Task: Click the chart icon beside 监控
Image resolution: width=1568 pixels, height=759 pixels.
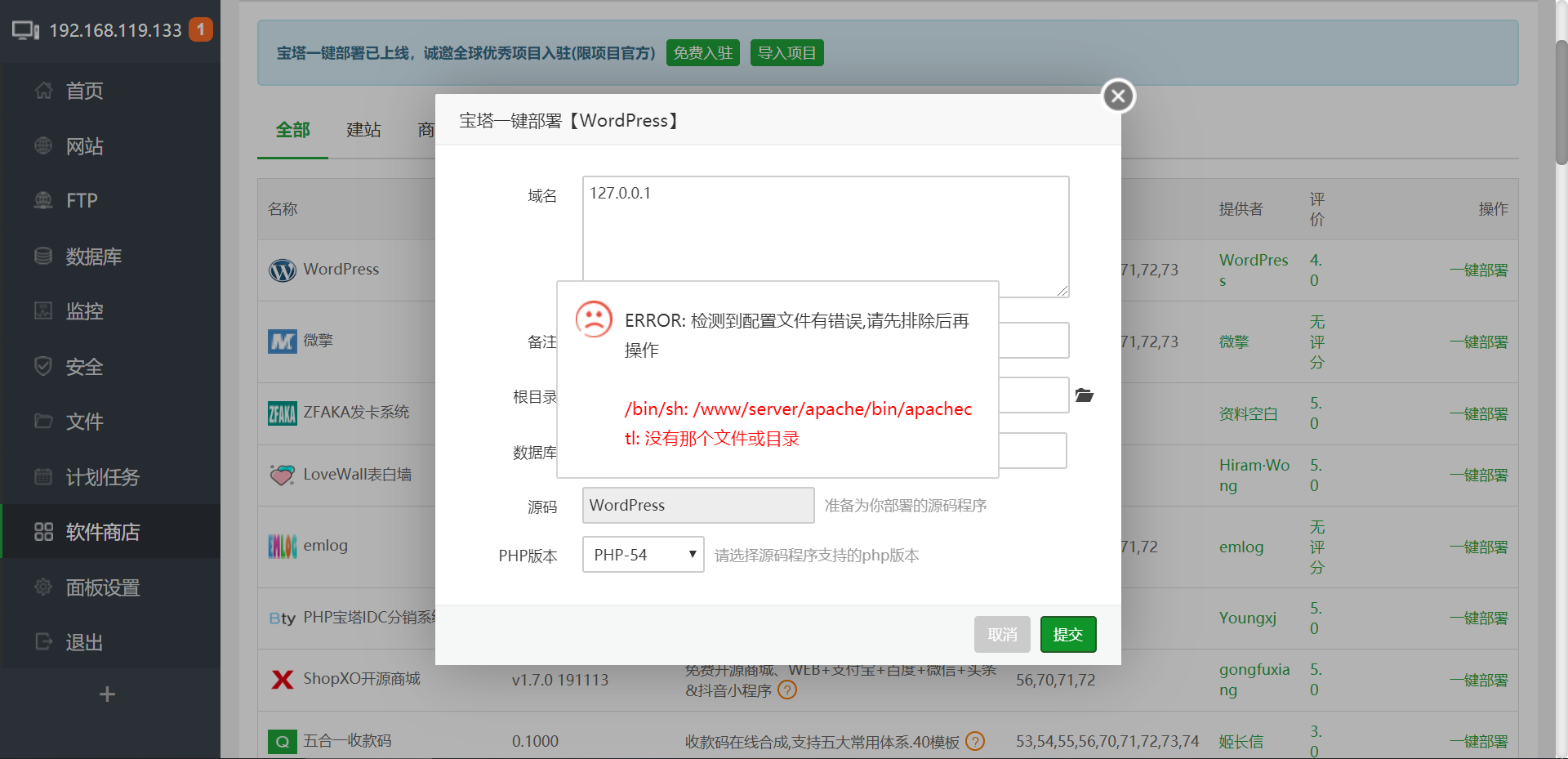Action: point(43,310)
